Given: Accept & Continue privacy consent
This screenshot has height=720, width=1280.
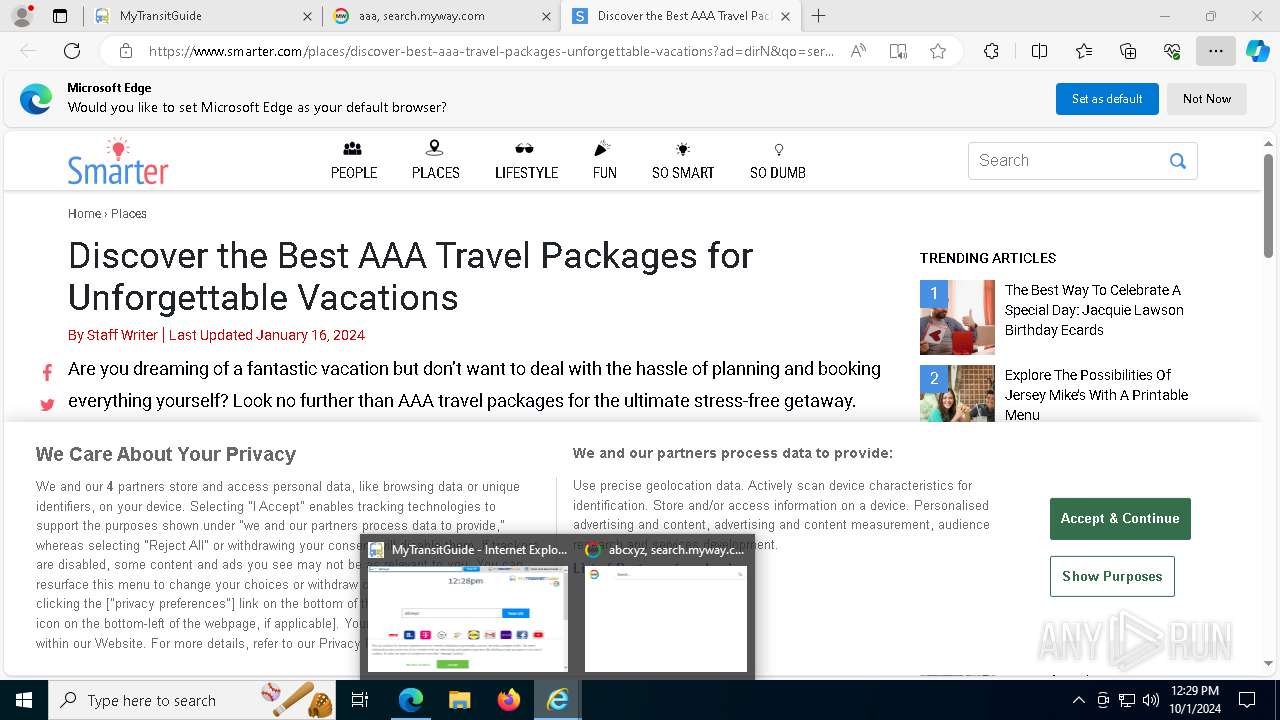Looking at the screenshot, I should pyautogui.click(x=1120, y=518).
